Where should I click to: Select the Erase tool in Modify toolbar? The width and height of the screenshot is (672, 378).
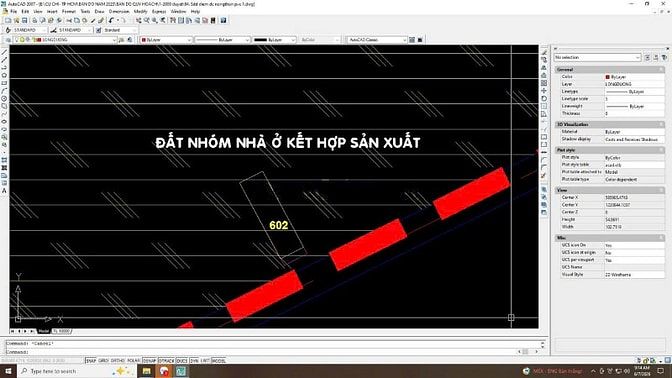click(544, 52)
